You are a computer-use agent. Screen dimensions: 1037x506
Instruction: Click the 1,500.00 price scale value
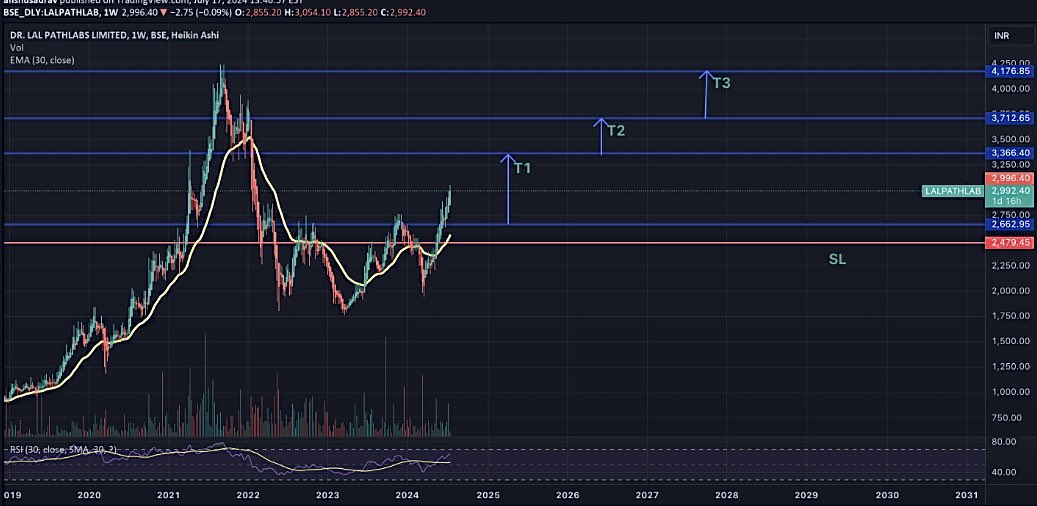1010,341
